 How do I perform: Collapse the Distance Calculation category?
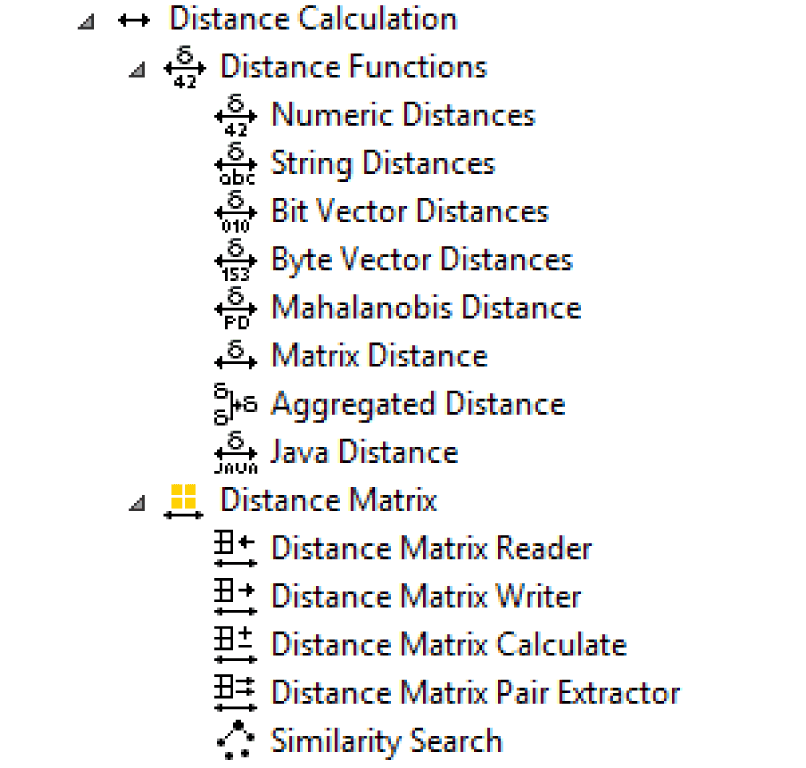coord(87,21)
